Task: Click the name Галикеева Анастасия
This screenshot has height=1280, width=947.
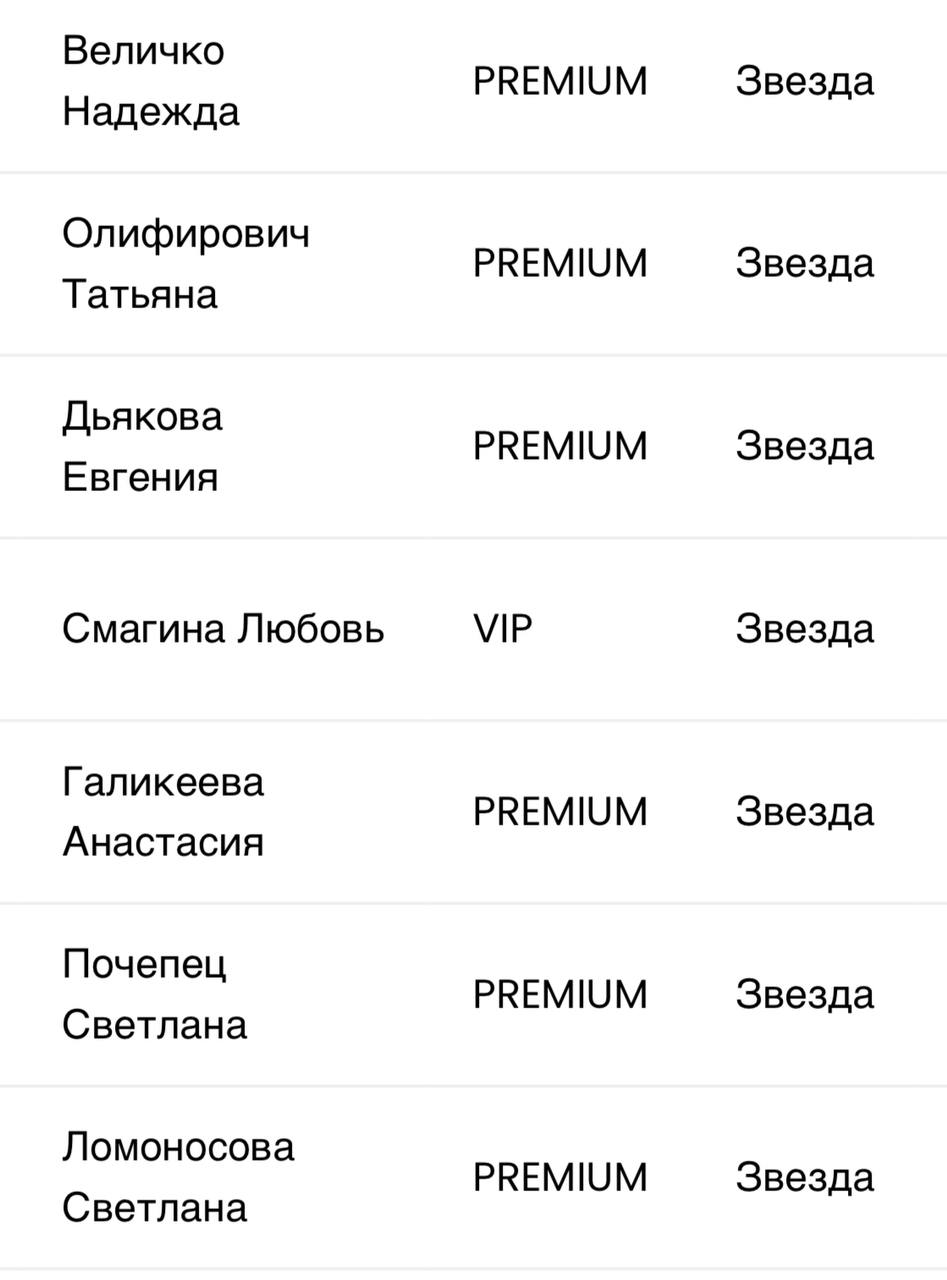Action: tap(163, 811)
